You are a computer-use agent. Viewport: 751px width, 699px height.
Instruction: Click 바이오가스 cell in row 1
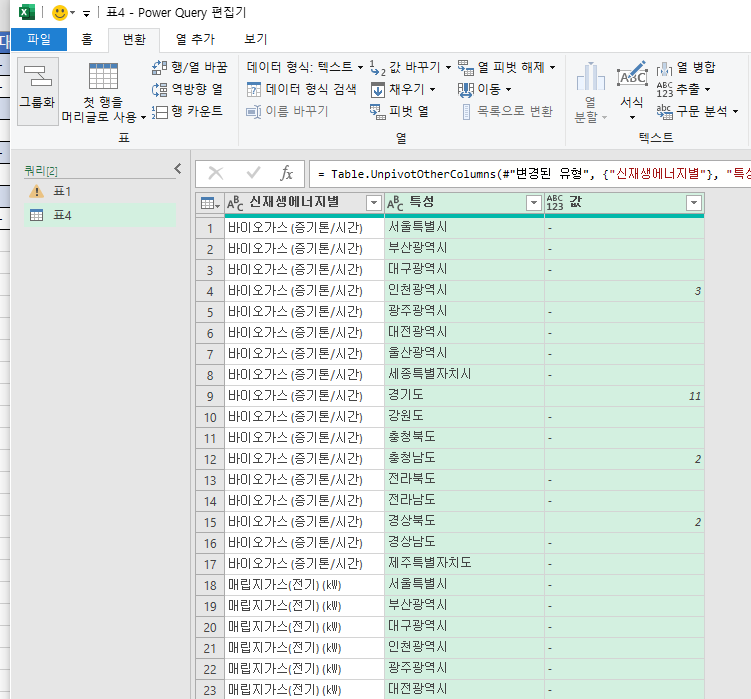point(304,228)
